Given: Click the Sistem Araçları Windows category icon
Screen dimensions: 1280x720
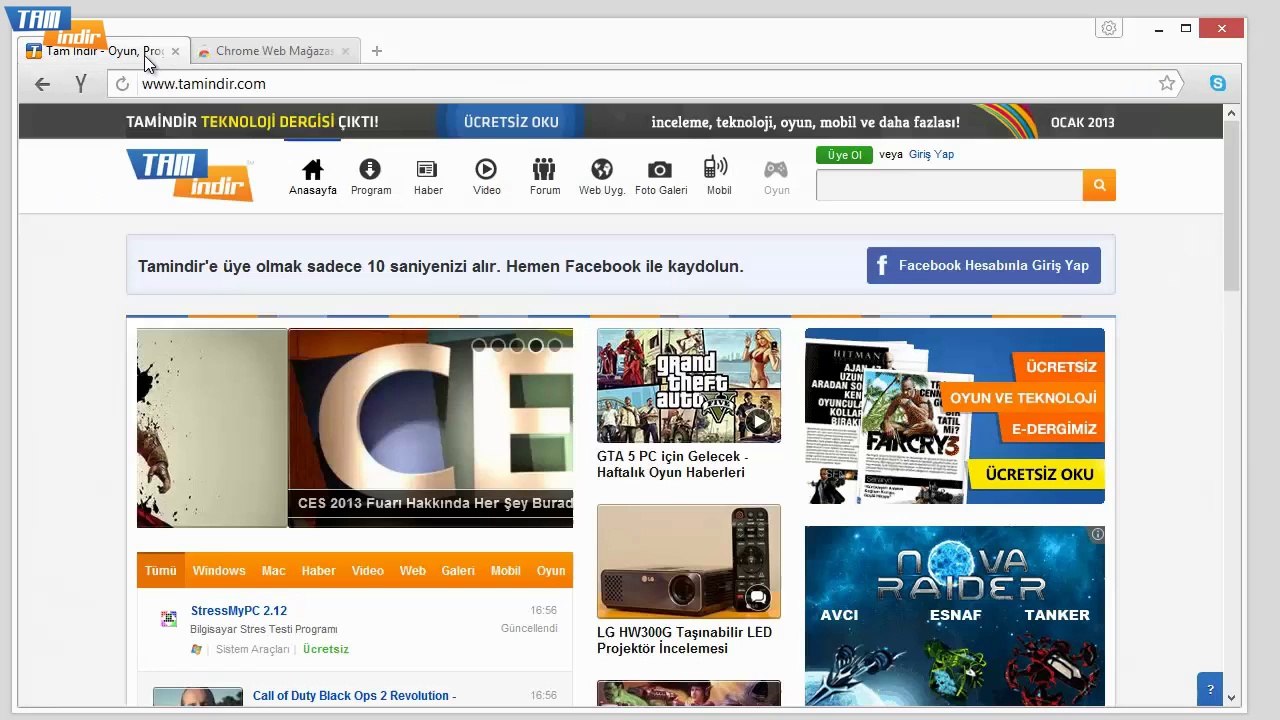Looking at the screenshot, I should [197, 649].
